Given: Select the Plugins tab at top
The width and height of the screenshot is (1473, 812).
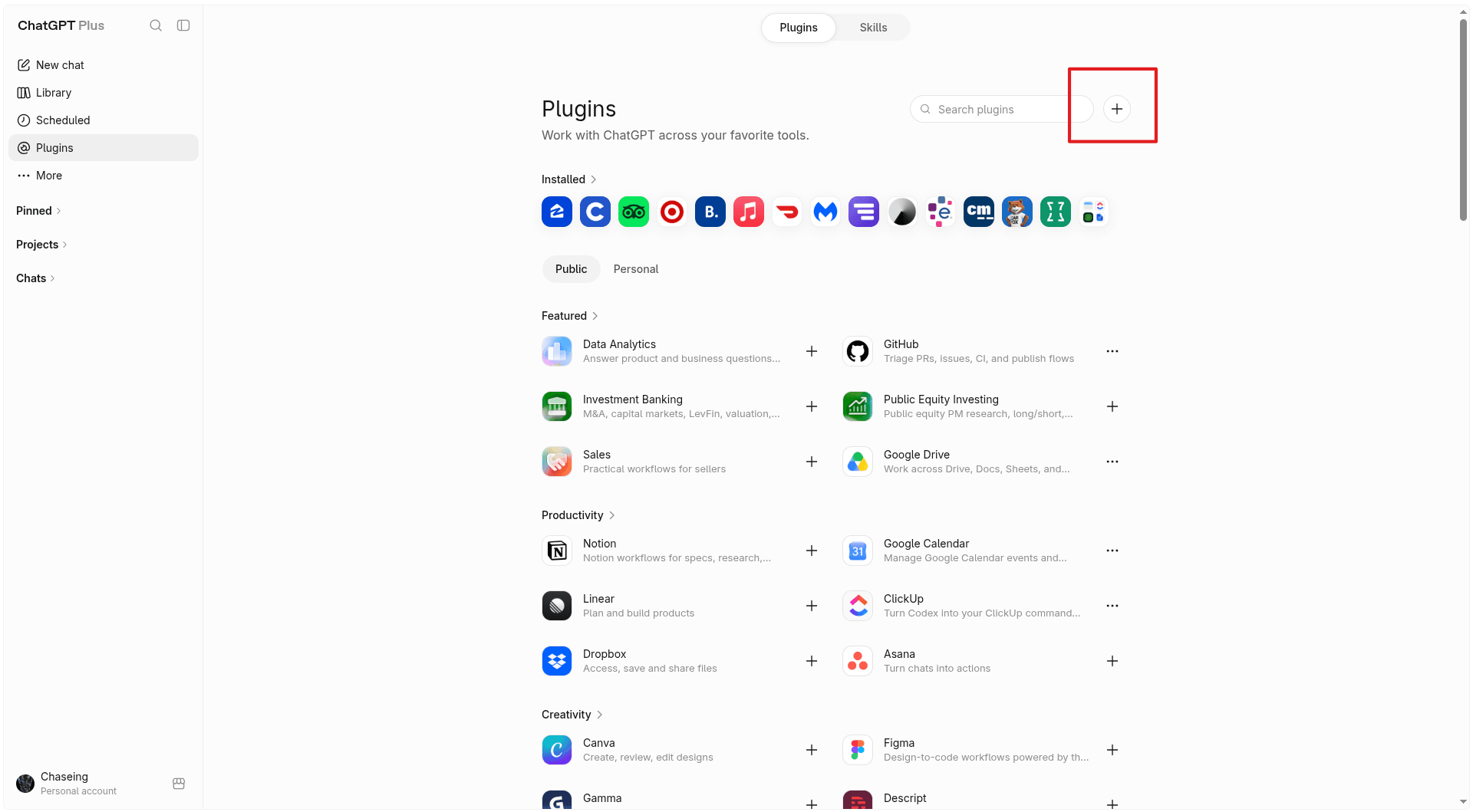Looking at the screenshot, I should click(798, 28).
